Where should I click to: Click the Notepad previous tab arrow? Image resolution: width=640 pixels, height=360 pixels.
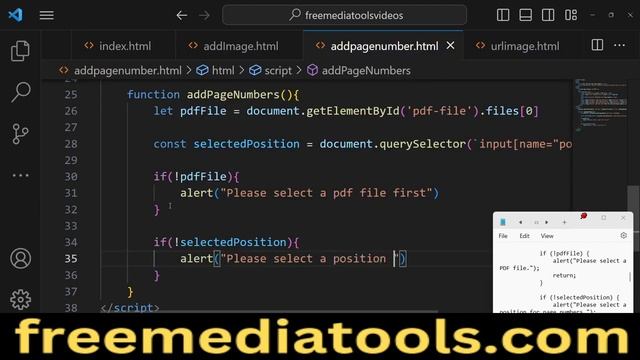point(520,222)
